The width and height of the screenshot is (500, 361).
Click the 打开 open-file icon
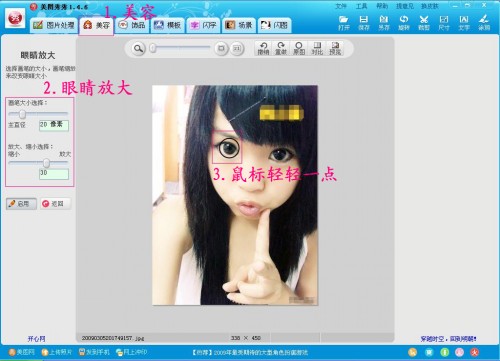(x=343, y=23)
